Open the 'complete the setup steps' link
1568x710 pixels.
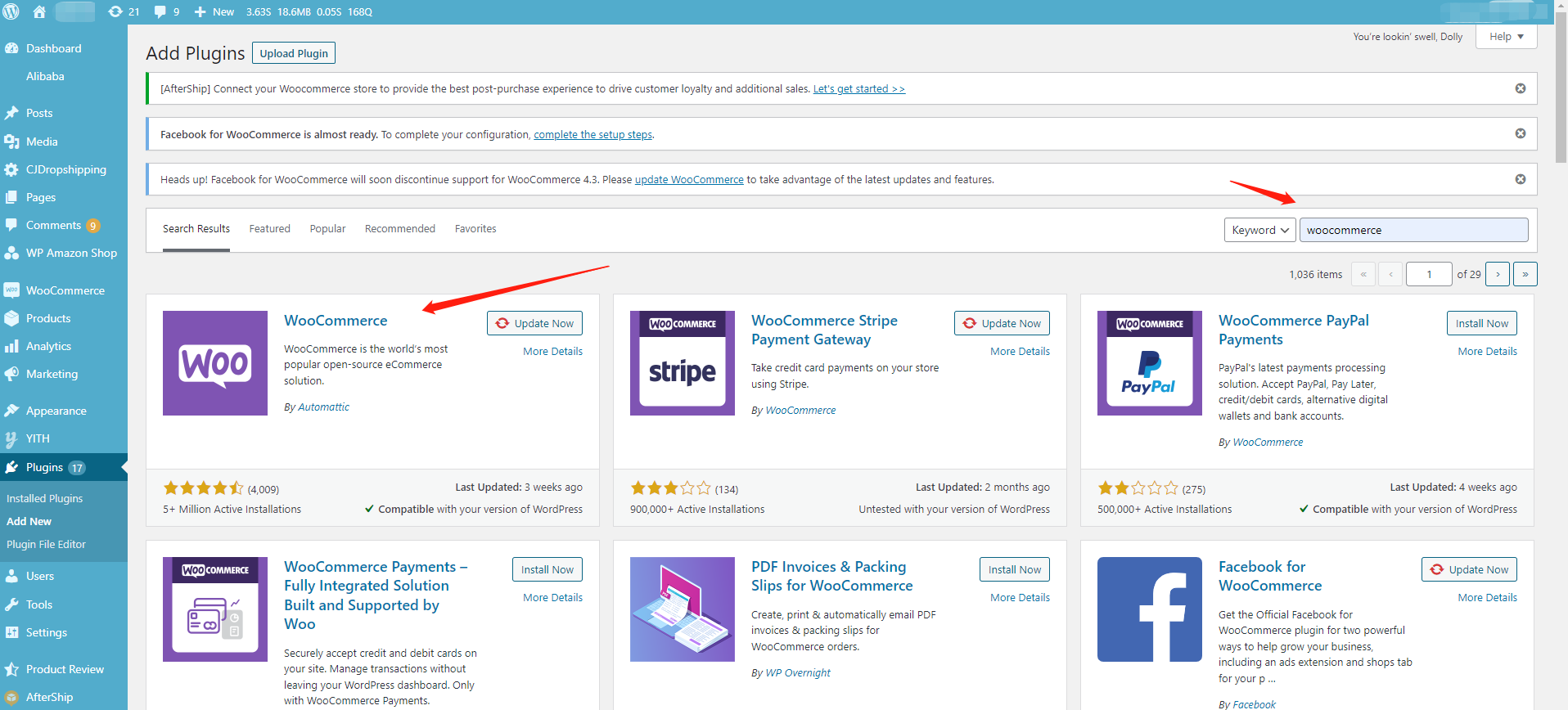[x=593, y=135]
